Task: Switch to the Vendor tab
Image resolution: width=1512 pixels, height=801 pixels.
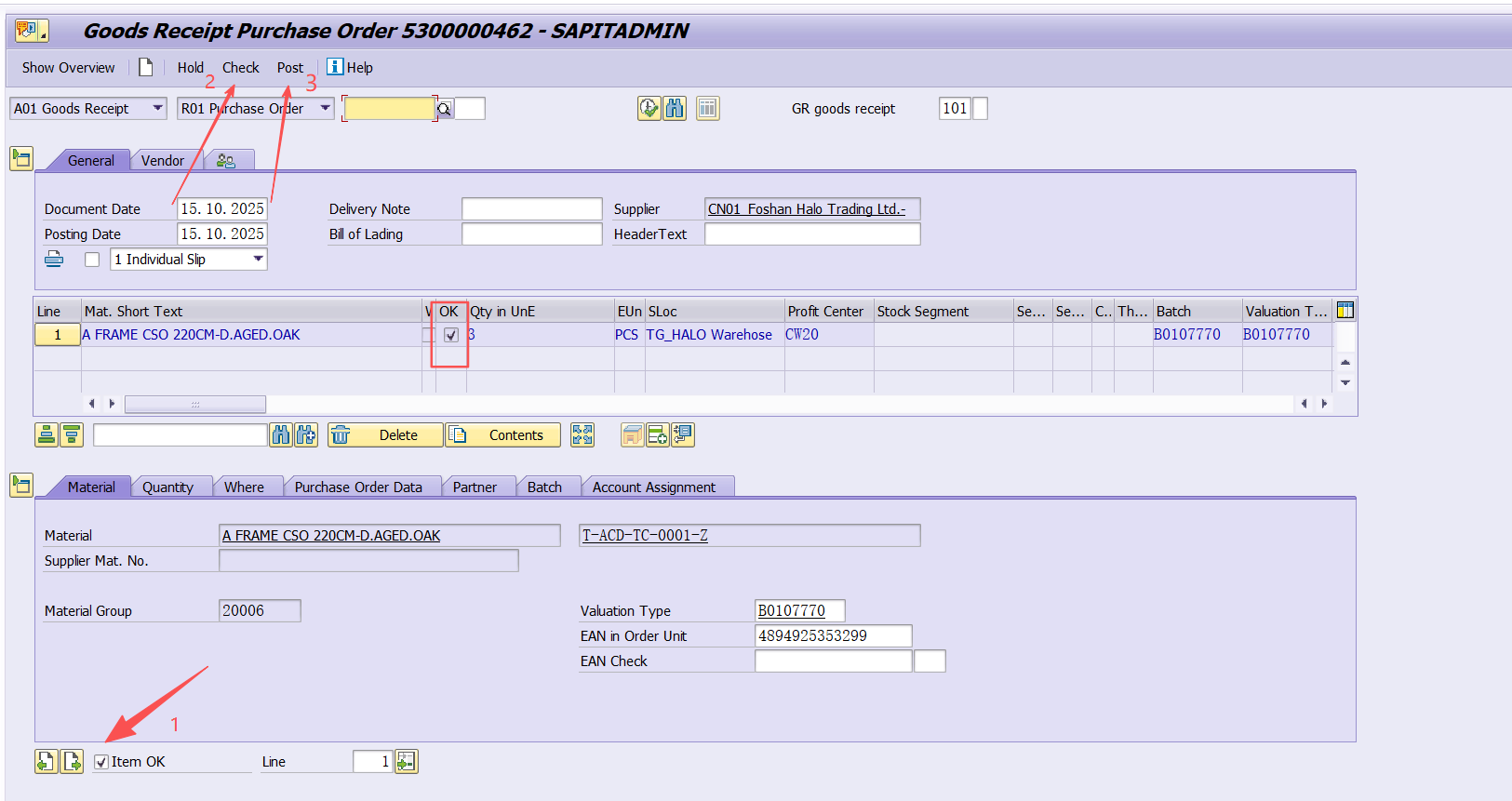Action: coord(163,161)
